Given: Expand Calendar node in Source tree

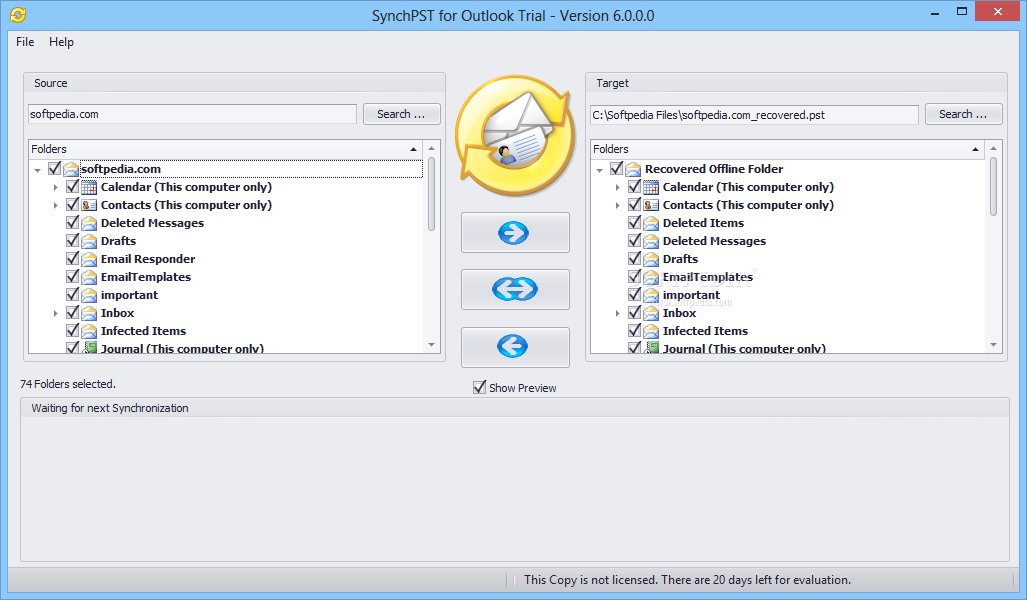Looking at the screenshot, I should coord(56,187).
